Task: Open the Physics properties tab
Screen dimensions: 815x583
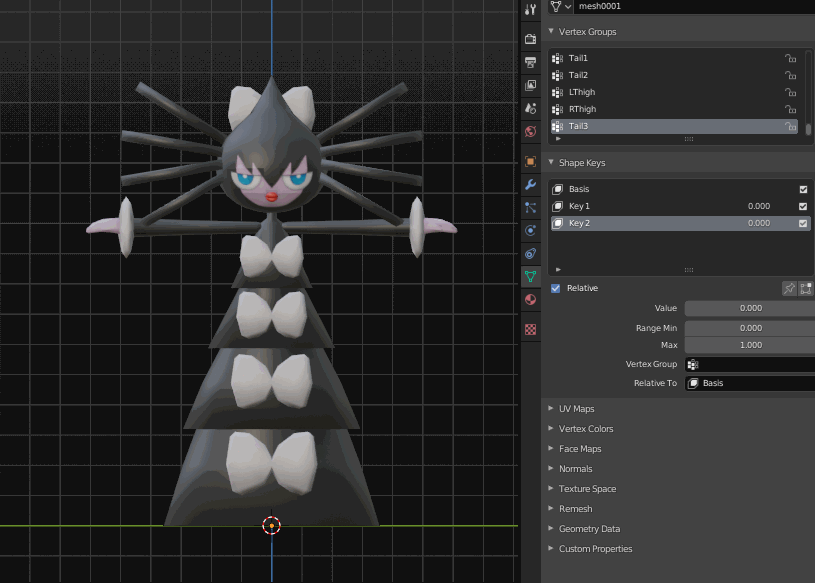Action: [x=530, y=230]
